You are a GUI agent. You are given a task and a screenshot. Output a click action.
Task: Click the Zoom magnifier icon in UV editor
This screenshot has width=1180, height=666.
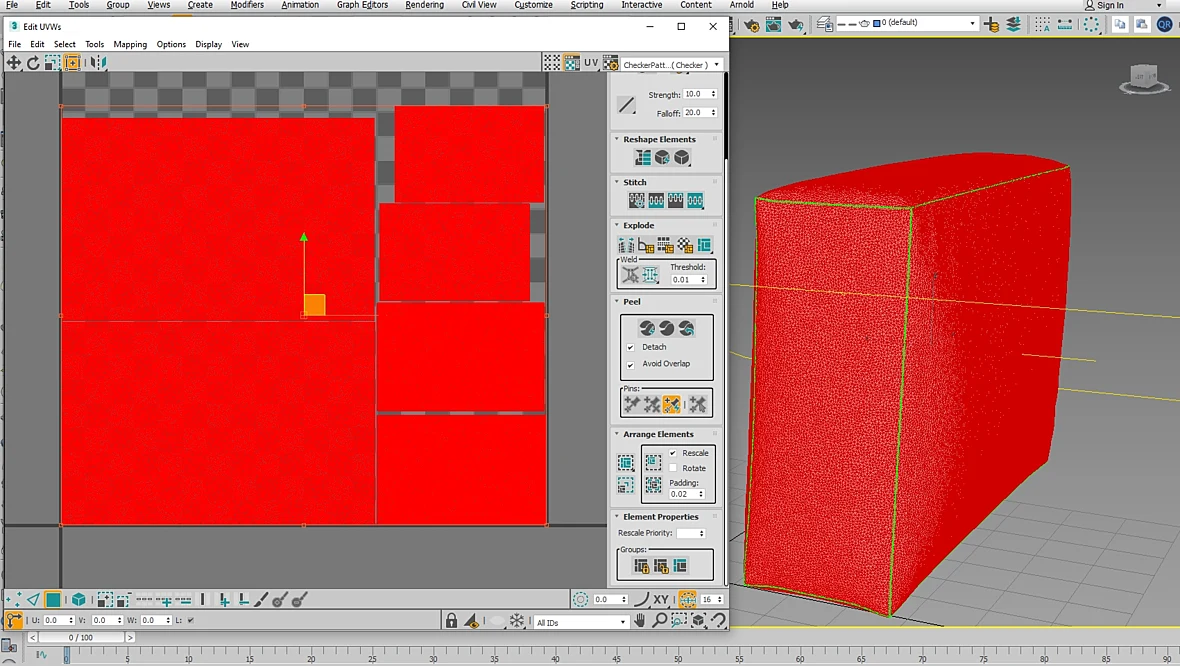click(659, 621)
